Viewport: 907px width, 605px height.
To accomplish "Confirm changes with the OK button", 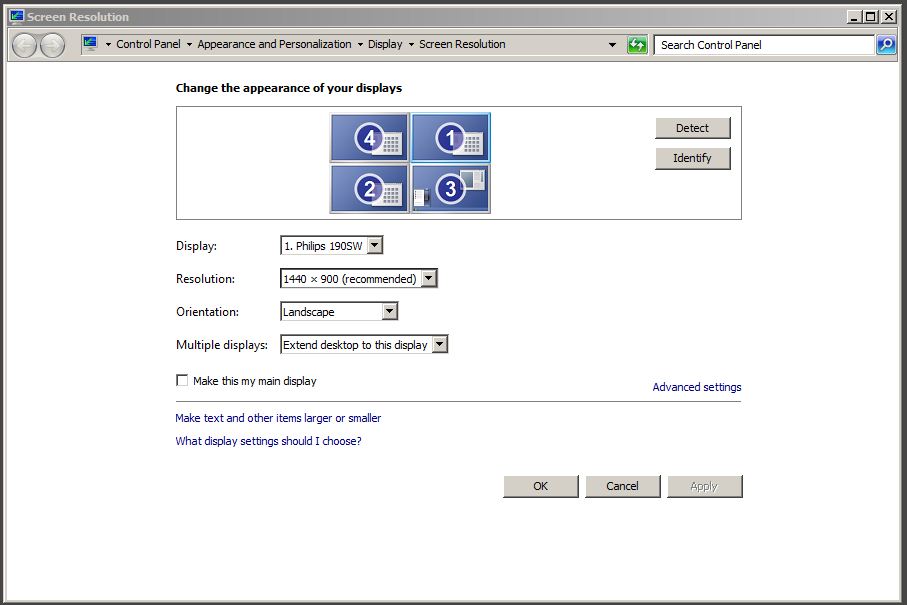I will [x=541, y=486].
